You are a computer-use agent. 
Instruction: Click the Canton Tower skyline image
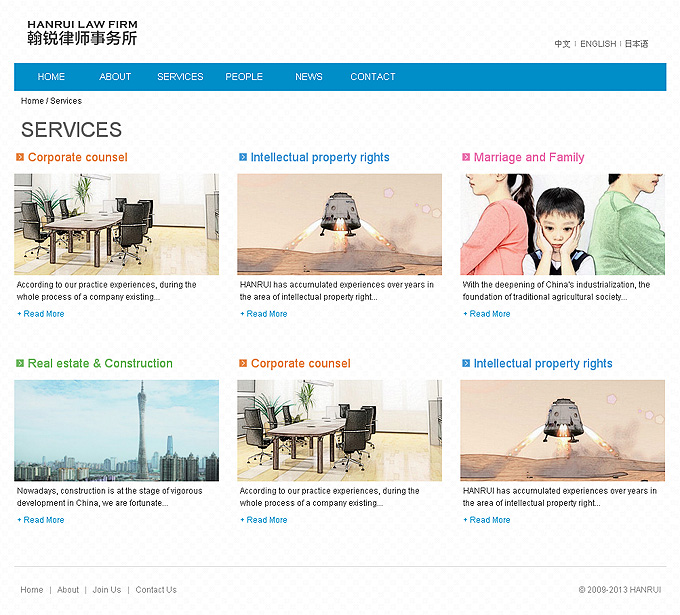pyautogui.click(x=116, y=430)
